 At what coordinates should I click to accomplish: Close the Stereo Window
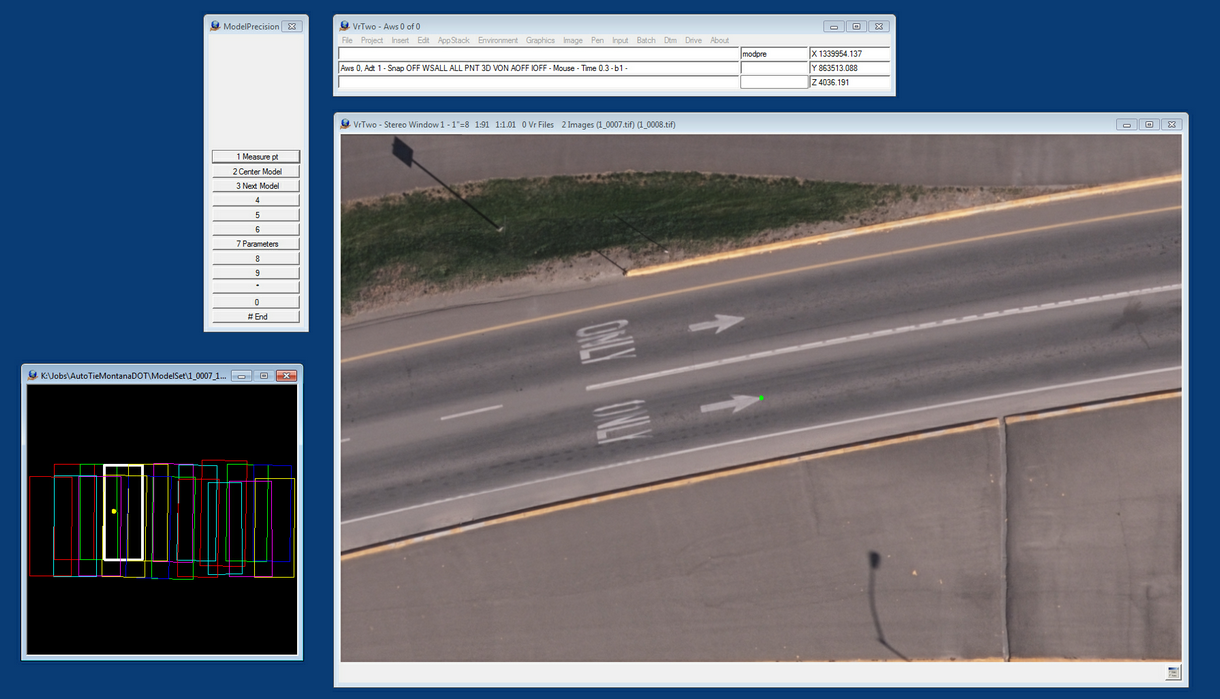point(1172,124)
